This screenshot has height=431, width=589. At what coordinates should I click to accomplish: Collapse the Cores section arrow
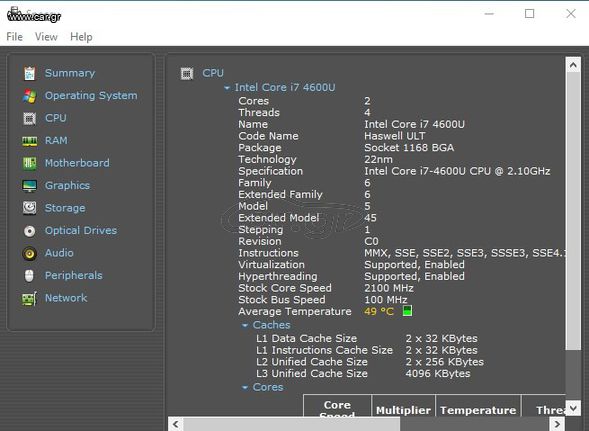pyautogui.click(x=245, y=387)
